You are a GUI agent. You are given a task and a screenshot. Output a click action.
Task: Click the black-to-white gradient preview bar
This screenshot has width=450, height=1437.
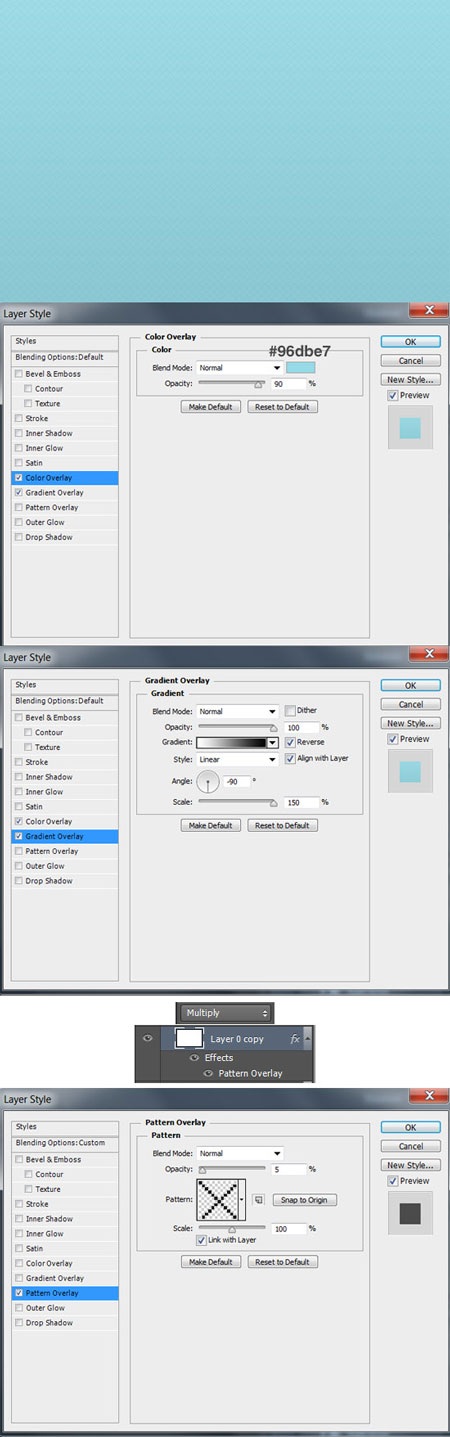(231, 743)
